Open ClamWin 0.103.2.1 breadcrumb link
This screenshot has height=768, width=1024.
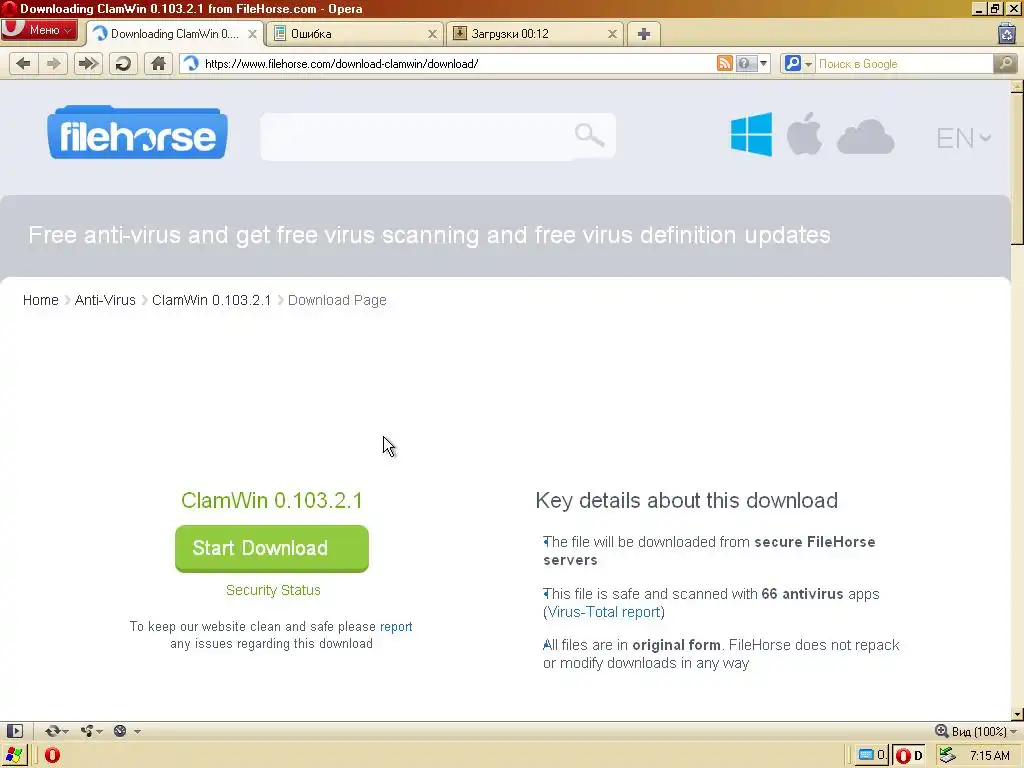pos(212,300)
